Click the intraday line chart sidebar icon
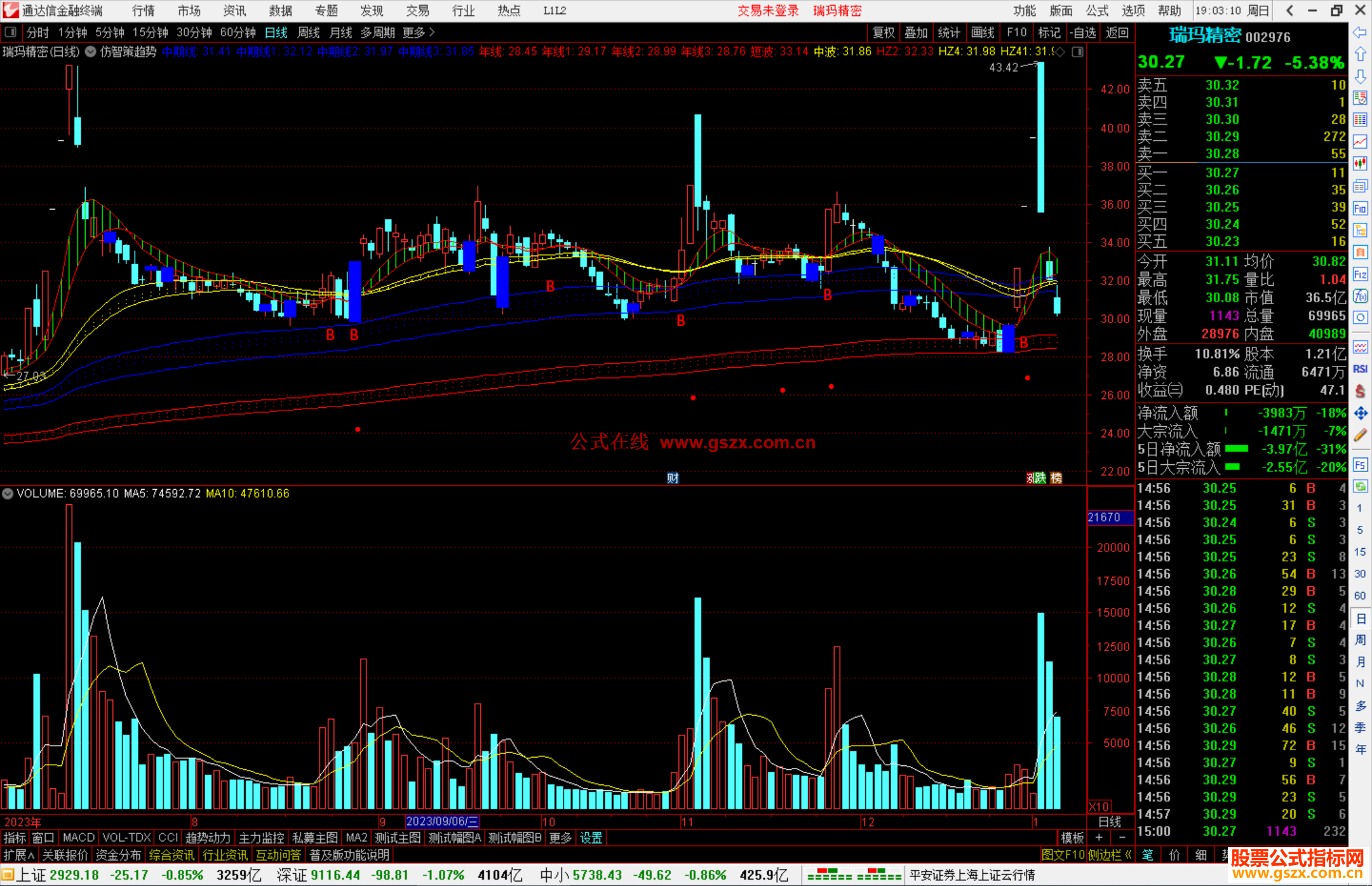This screenshot has width=1372, height=886. coord(1360,141)
